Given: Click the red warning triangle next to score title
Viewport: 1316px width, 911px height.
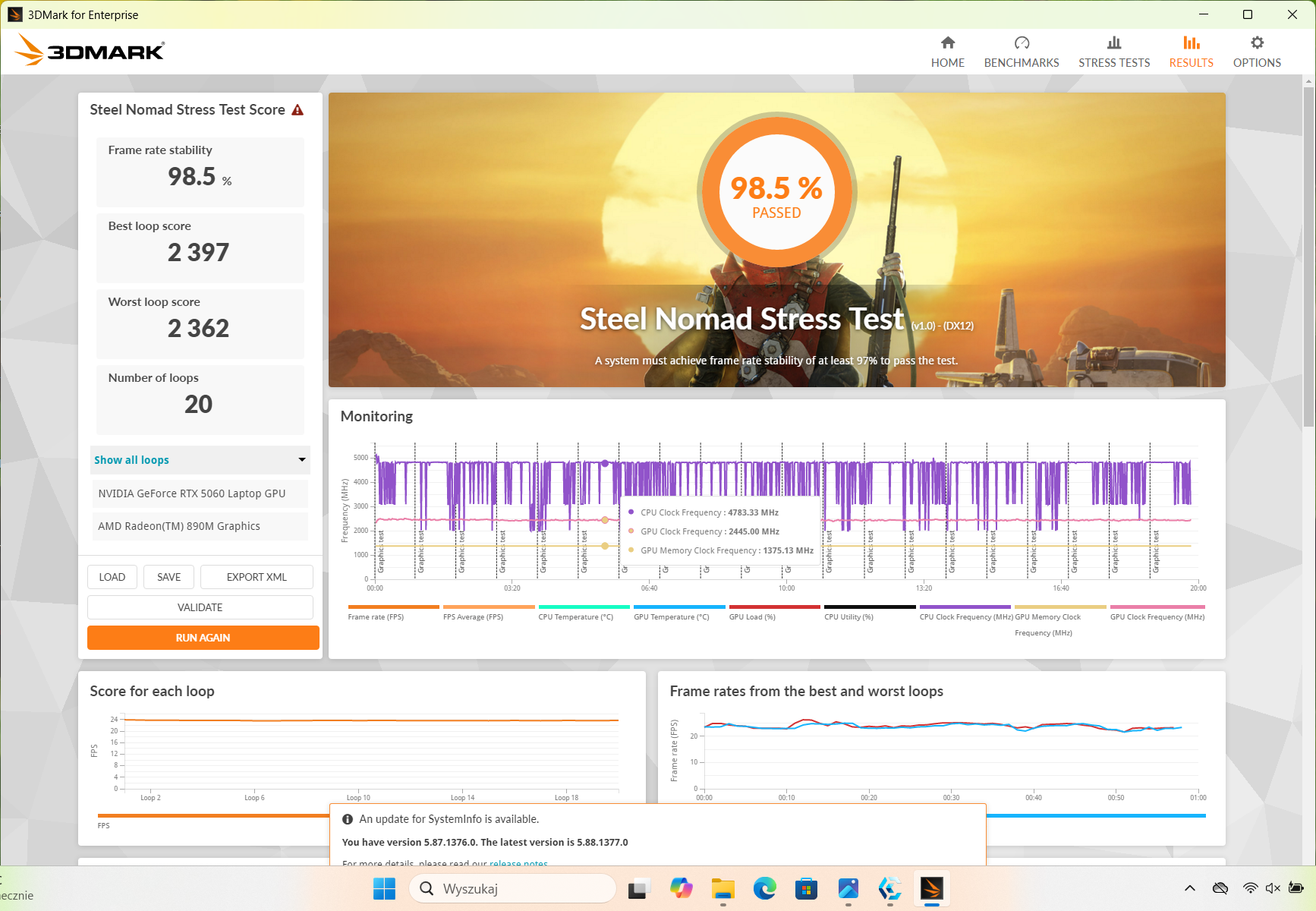Looking at the screenshot, I should coord(298,110).
